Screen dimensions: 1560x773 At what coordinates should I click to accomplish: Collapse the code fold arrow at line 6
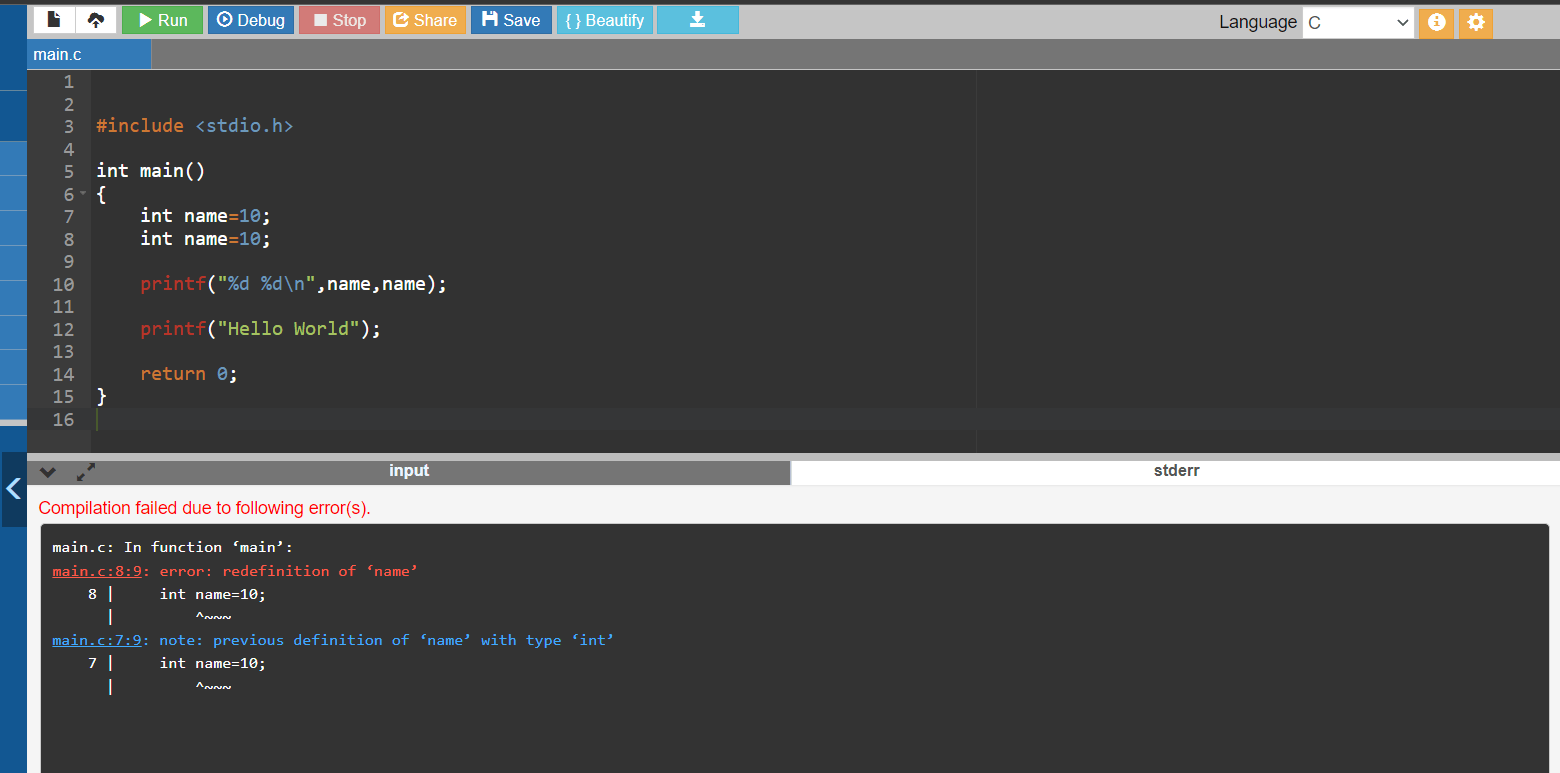[84, 192]
